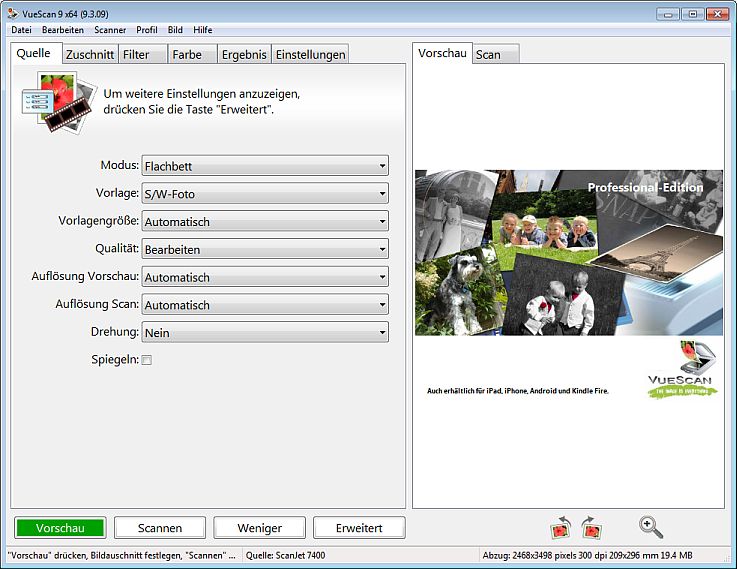Open the Vorlage dropdown showing S/W-Foto

pyautogui.click(x=265, y=194)
